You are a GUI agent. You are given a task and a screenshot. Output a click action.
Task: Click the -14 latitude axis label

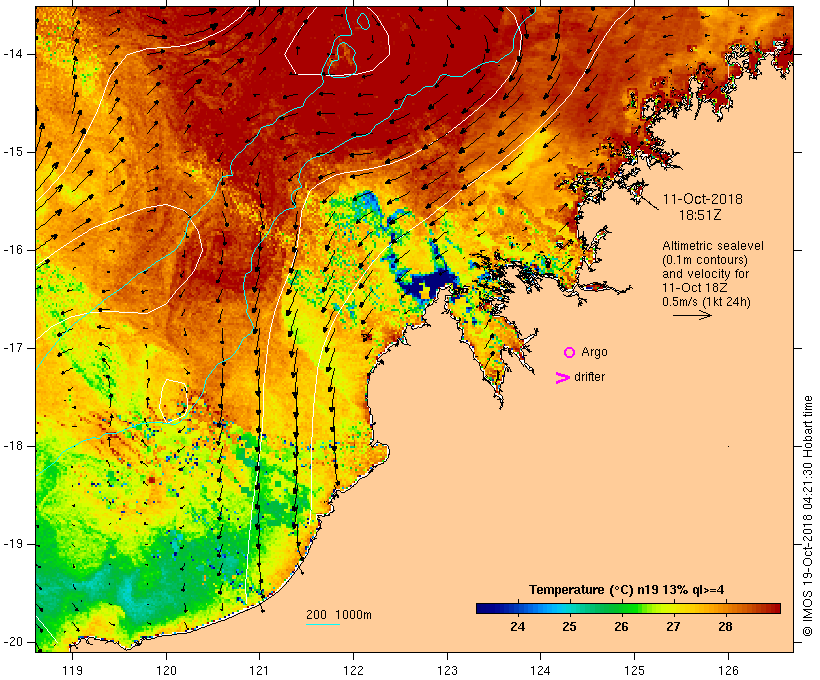coord(13,54)
